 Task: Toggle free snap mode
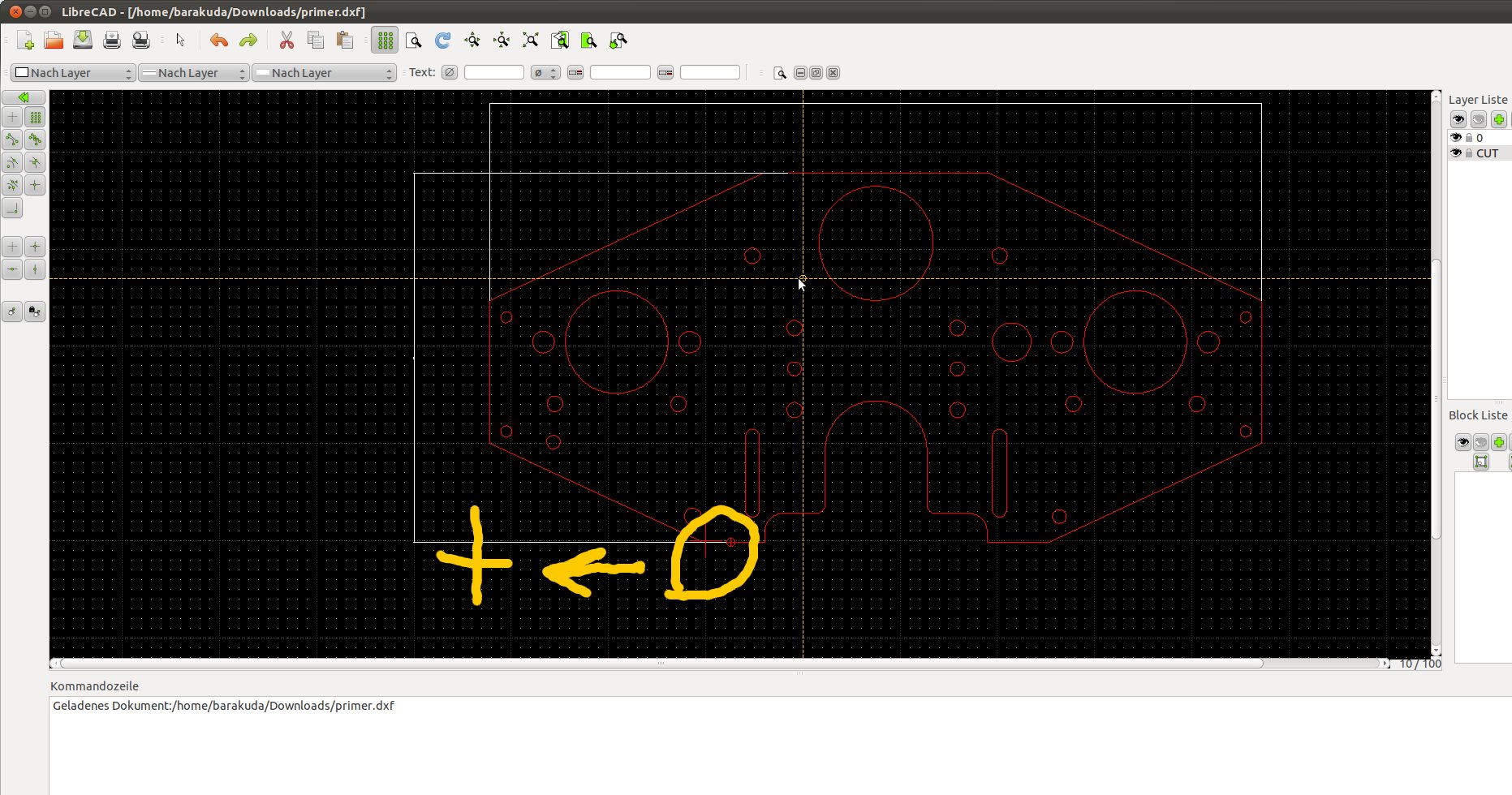click(x=12, y=118)
